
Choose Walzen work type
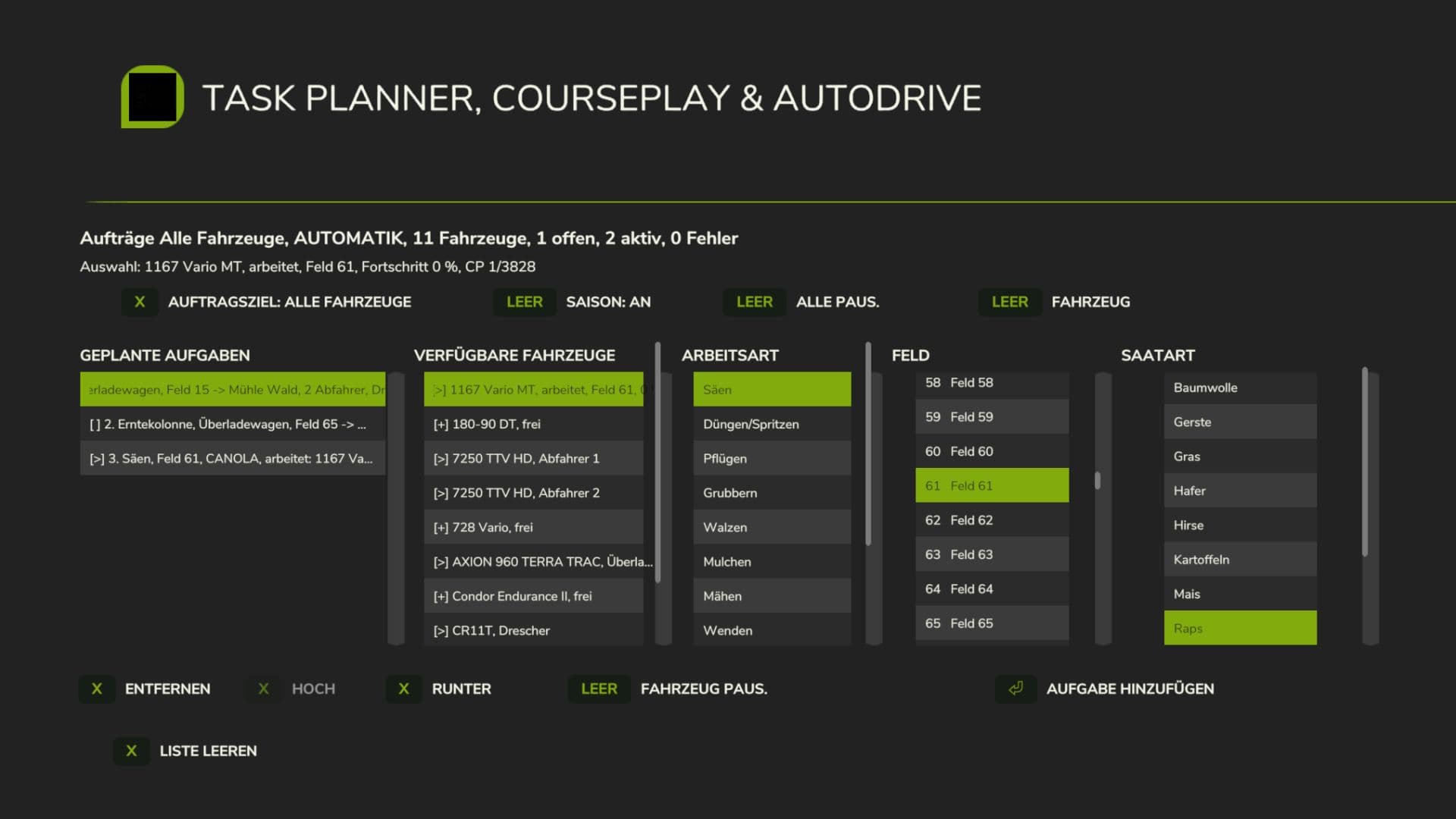click(x=772, y=527)
